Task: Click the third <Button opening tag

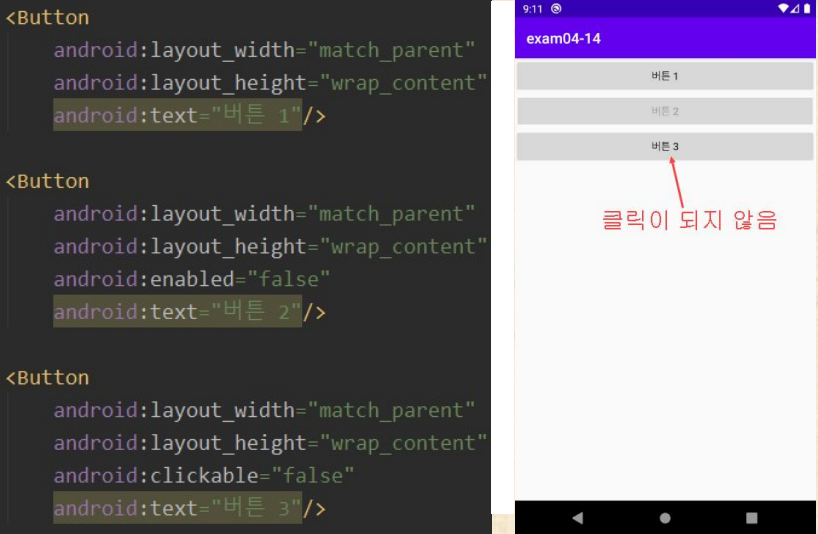Action: [x=47, y=378]
